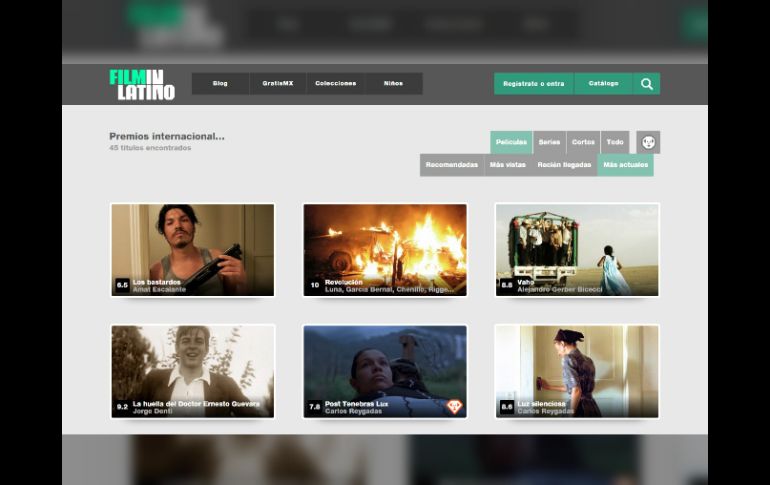Viewport: 770px width, 485px height.
Task: Sort by Recién llegadas
Action: [564, 165]
